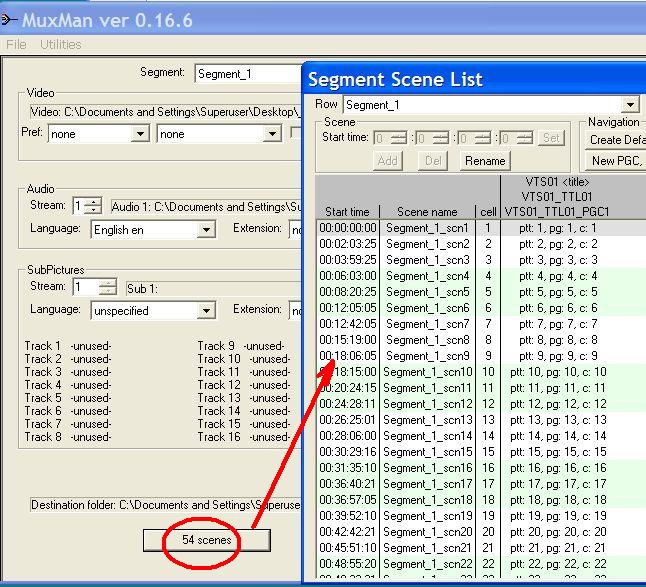Open the Row dropdown Segment_1 in Scene List
646x587 pixels.
(491, 105)
